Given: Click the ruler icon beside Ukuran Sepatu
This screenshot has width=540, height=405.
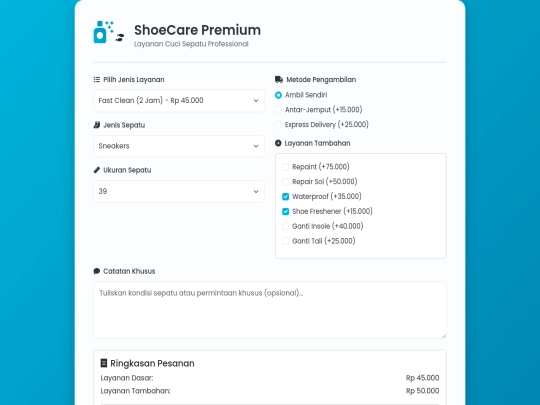Looking at the screenshot, I should (x=97, y=170).
